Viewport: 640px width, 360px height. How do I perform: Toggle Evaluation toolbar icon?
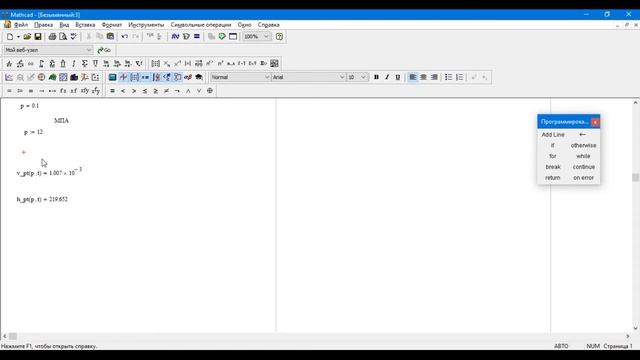[x=145, y=77]
